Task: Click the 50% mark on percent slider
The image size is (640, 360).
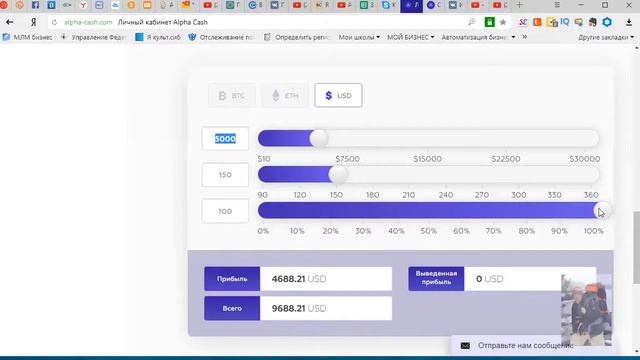Action: (429, 231)
